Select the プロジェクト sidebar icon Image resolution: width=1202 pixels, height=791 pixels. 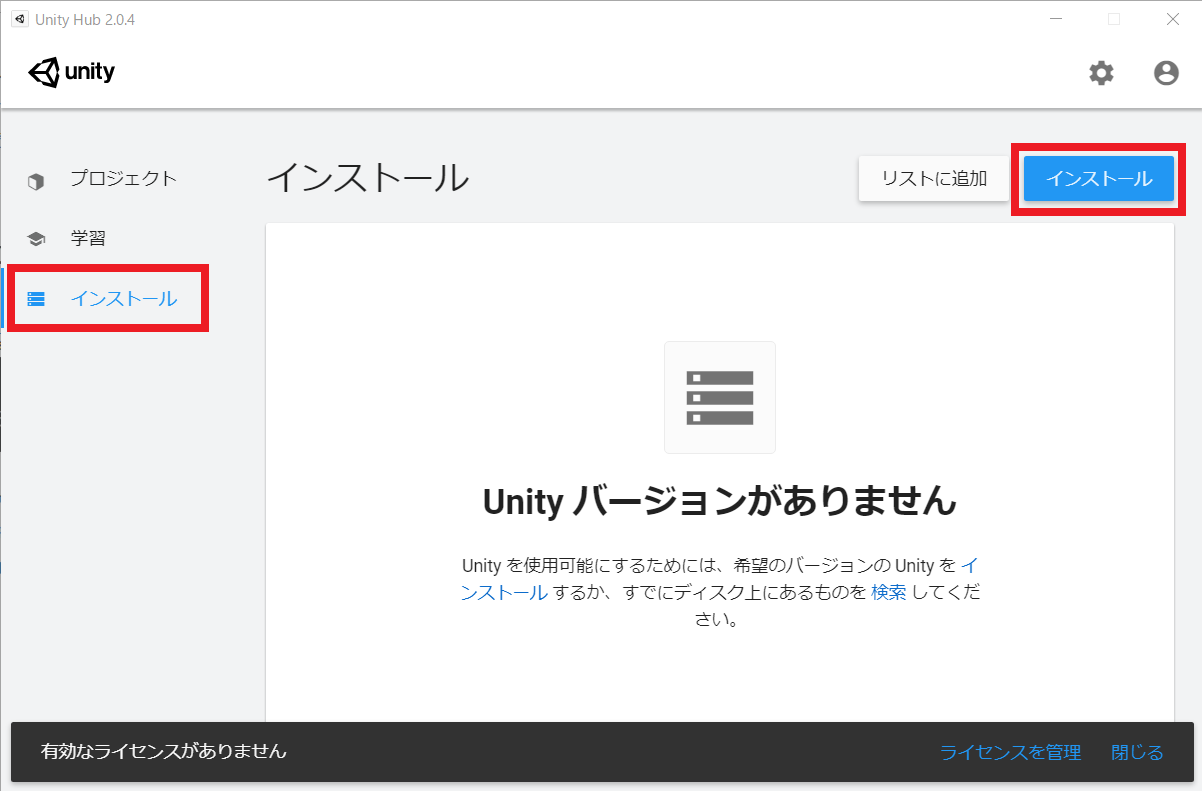[37, 179]
